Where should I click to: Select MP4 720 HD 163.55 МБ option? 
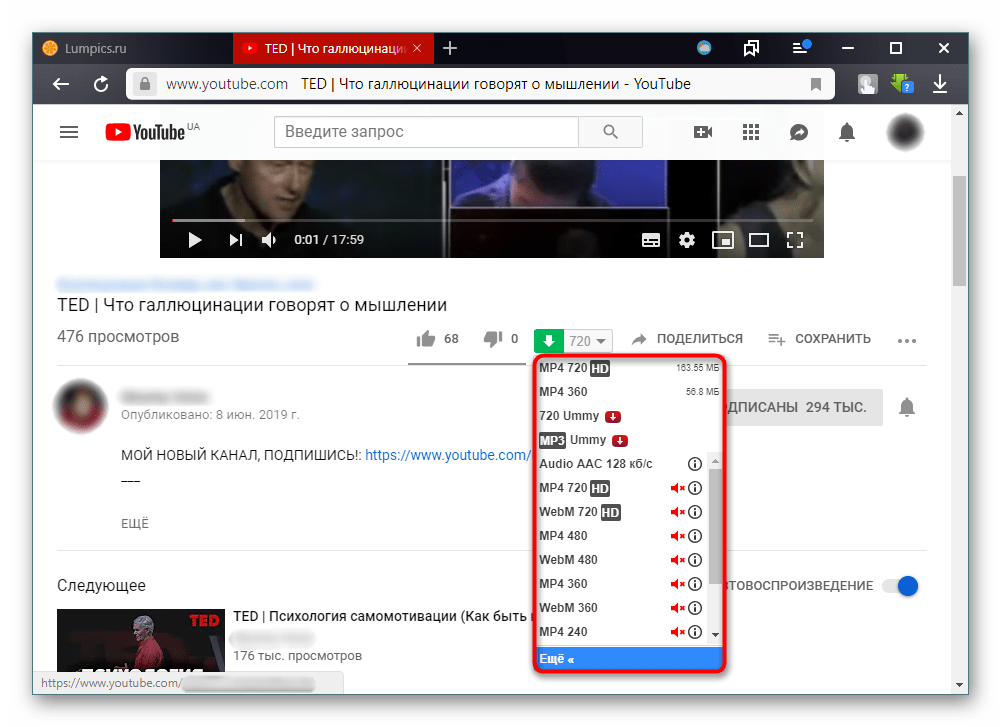pyautogui.click(x=629, y=368)
